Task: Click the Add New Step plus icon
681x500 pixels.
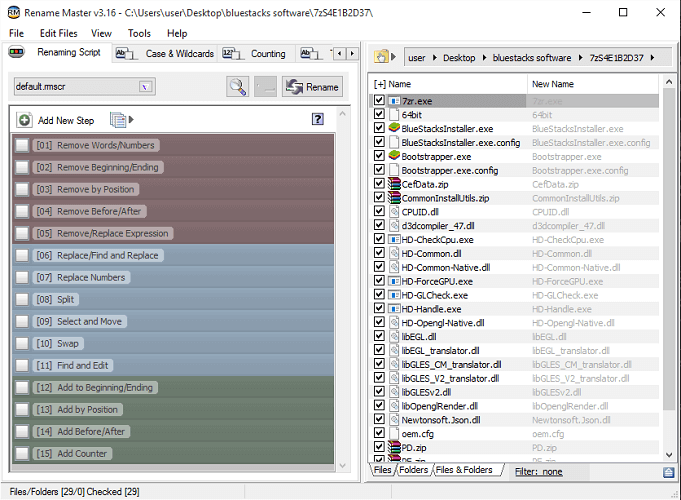Action: (x=24, y=120)
